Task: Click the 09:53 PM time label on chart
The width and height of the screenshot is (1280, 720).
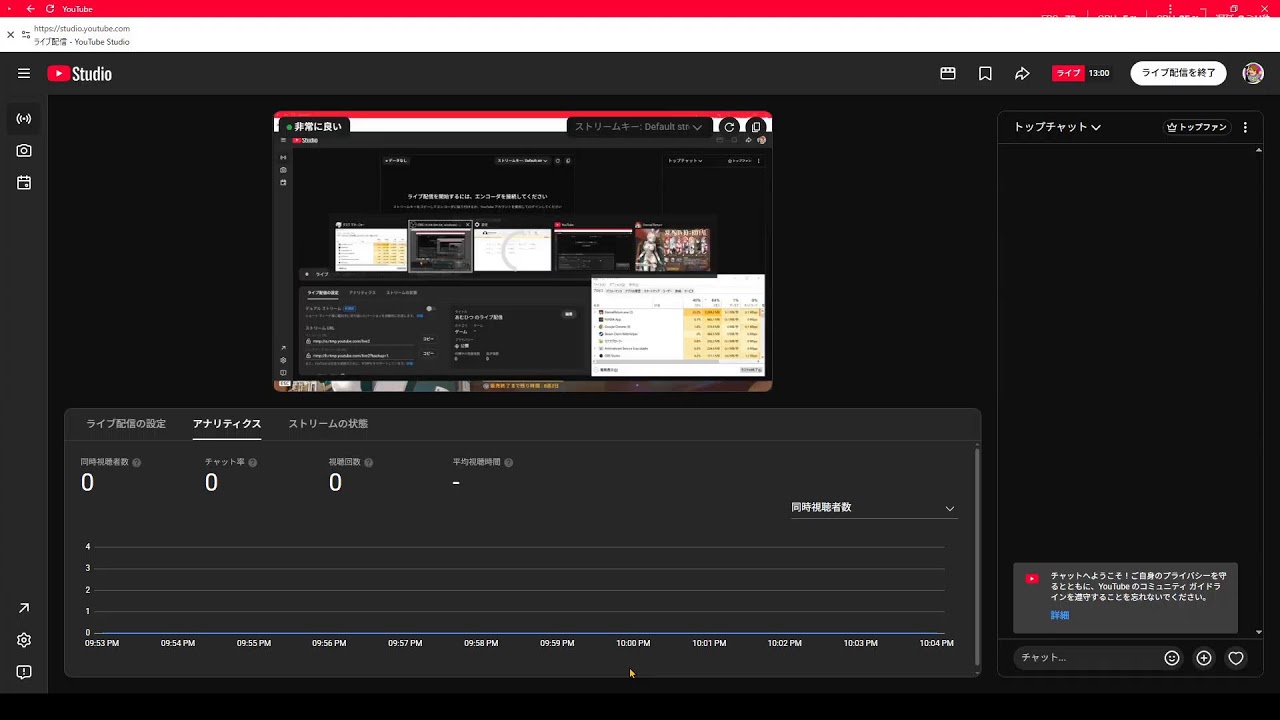Action: (102, 643)
